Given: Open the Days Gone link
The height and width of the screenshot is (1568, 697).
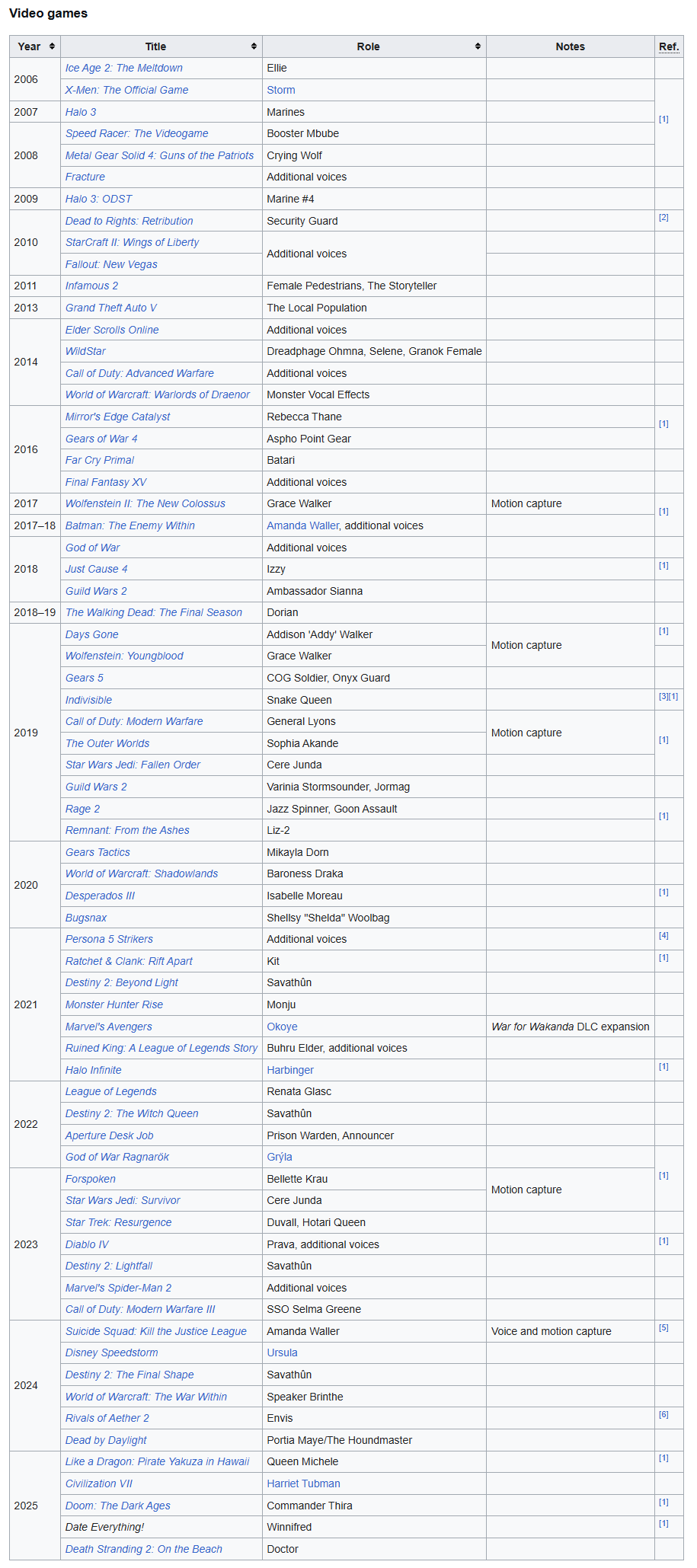Looking at the screenshot, I should 91,634.
